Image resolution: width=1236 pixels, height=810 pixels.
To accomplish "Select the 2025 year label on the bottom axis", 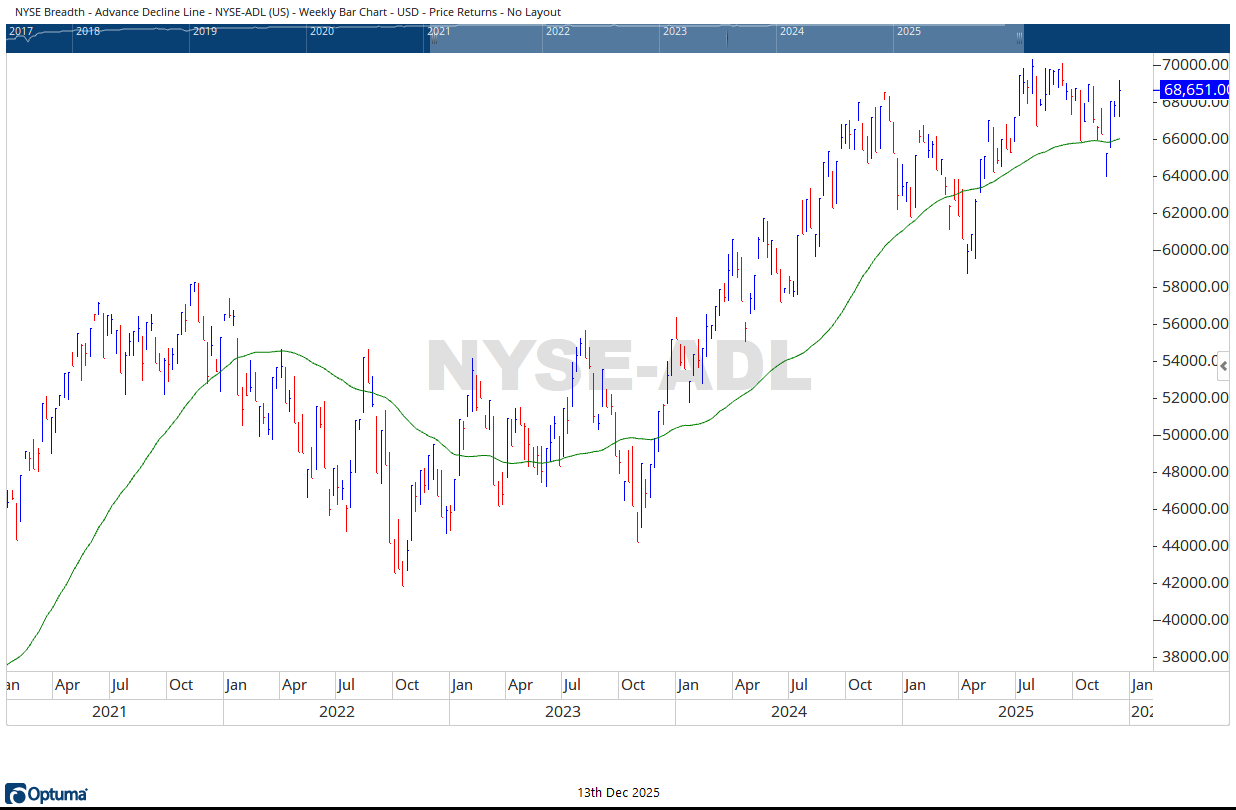I will pos(1015,711).
